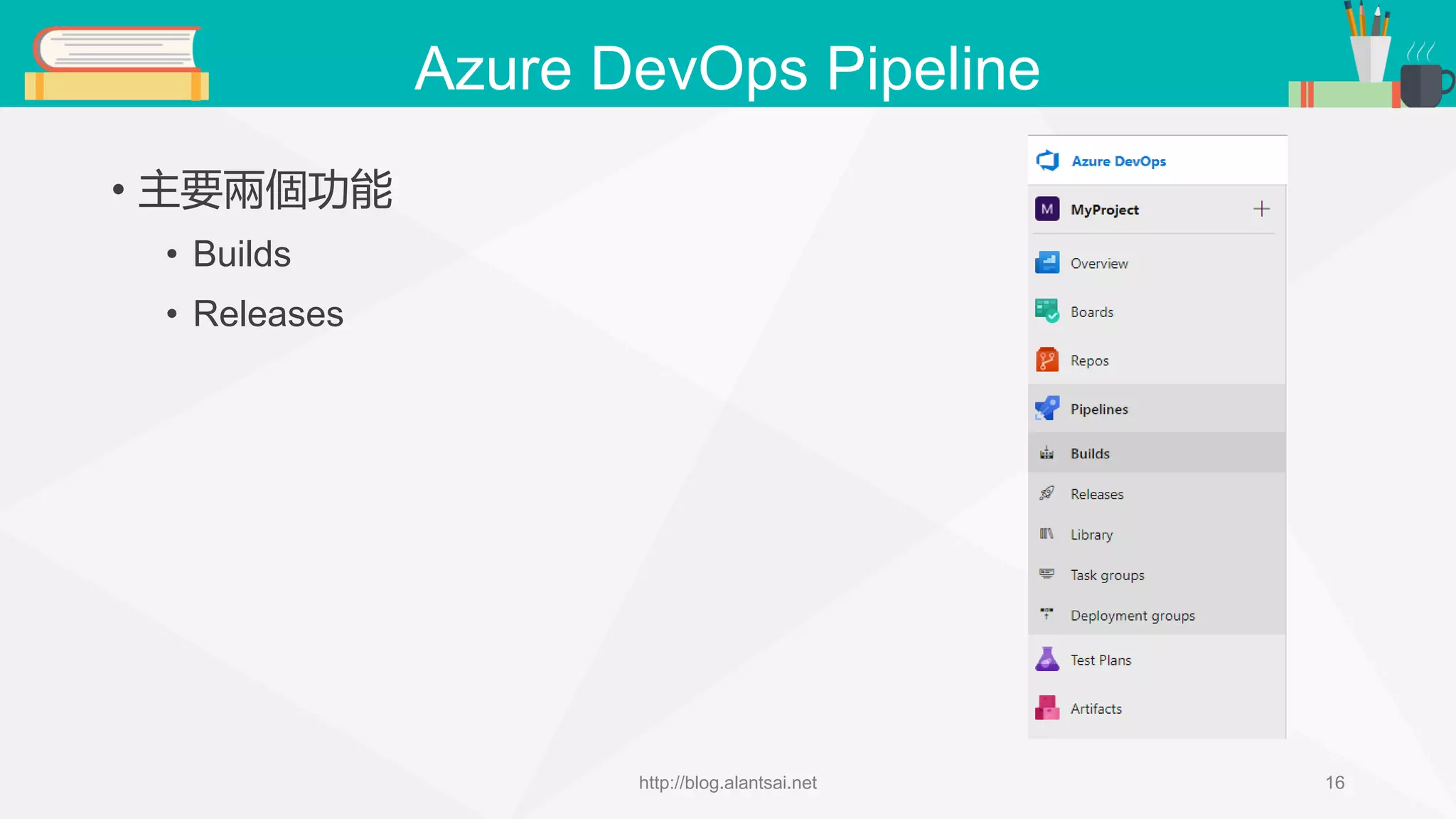Screen dimensions: 1456x819
Task: Click the Library books icon
Action: point(1046,534)
